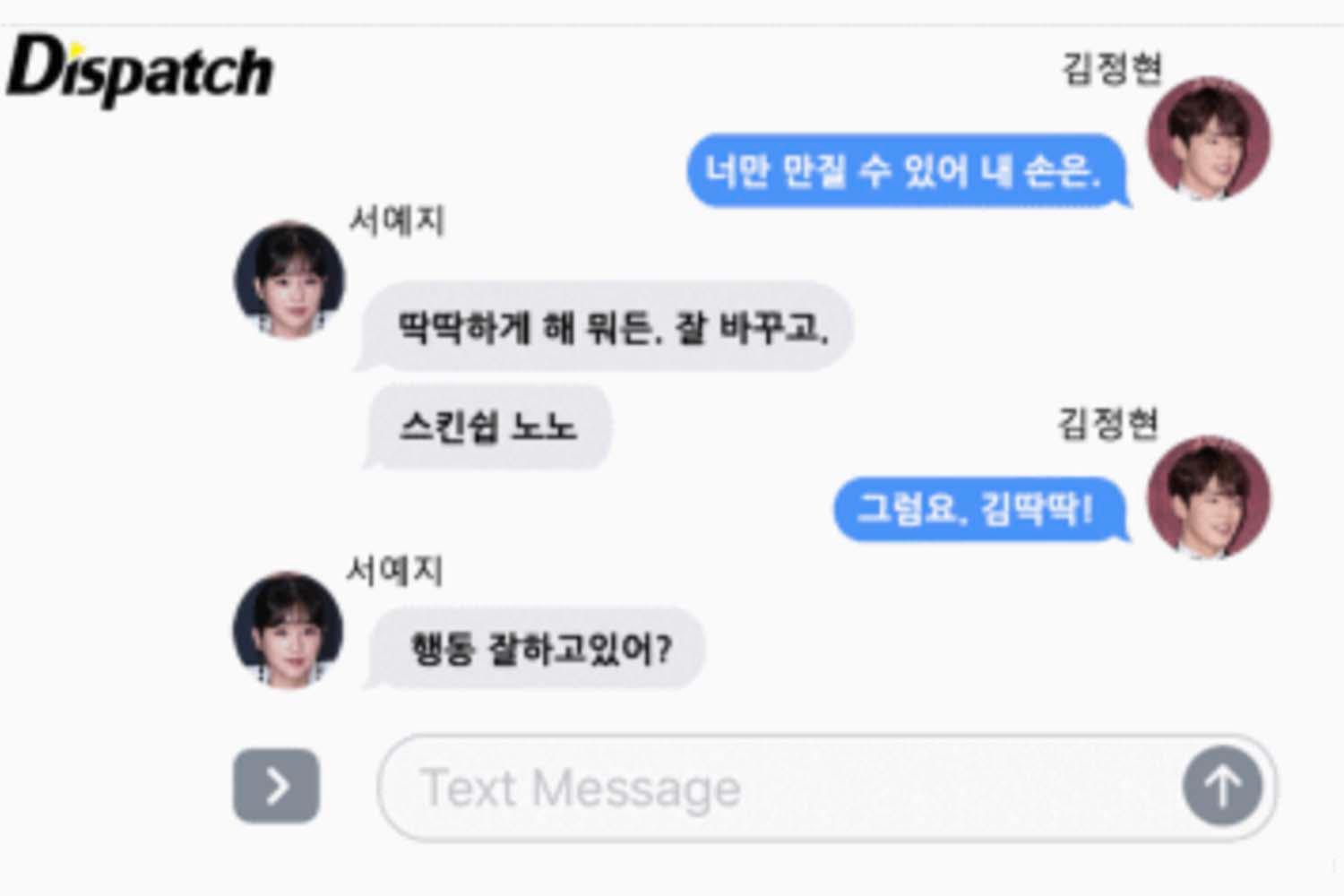Click 서예지 name above 행동 bubble
The width and height of the screenshot is (1344, 896).
[x=395, y=570]
